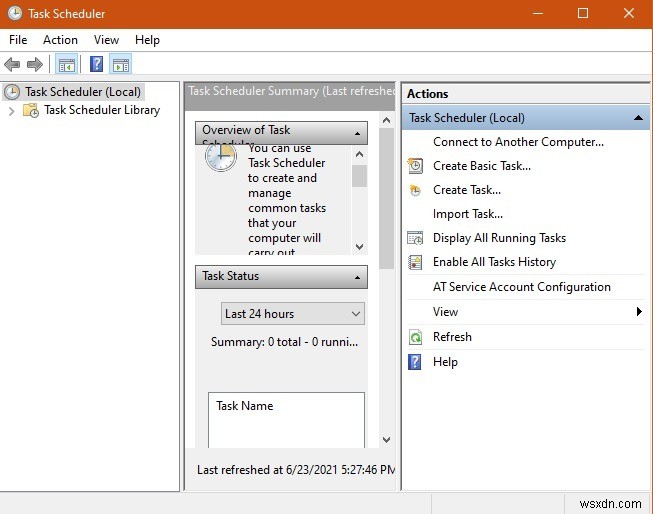
Task: Open the File menu
Action: click(x=18, y=40)
